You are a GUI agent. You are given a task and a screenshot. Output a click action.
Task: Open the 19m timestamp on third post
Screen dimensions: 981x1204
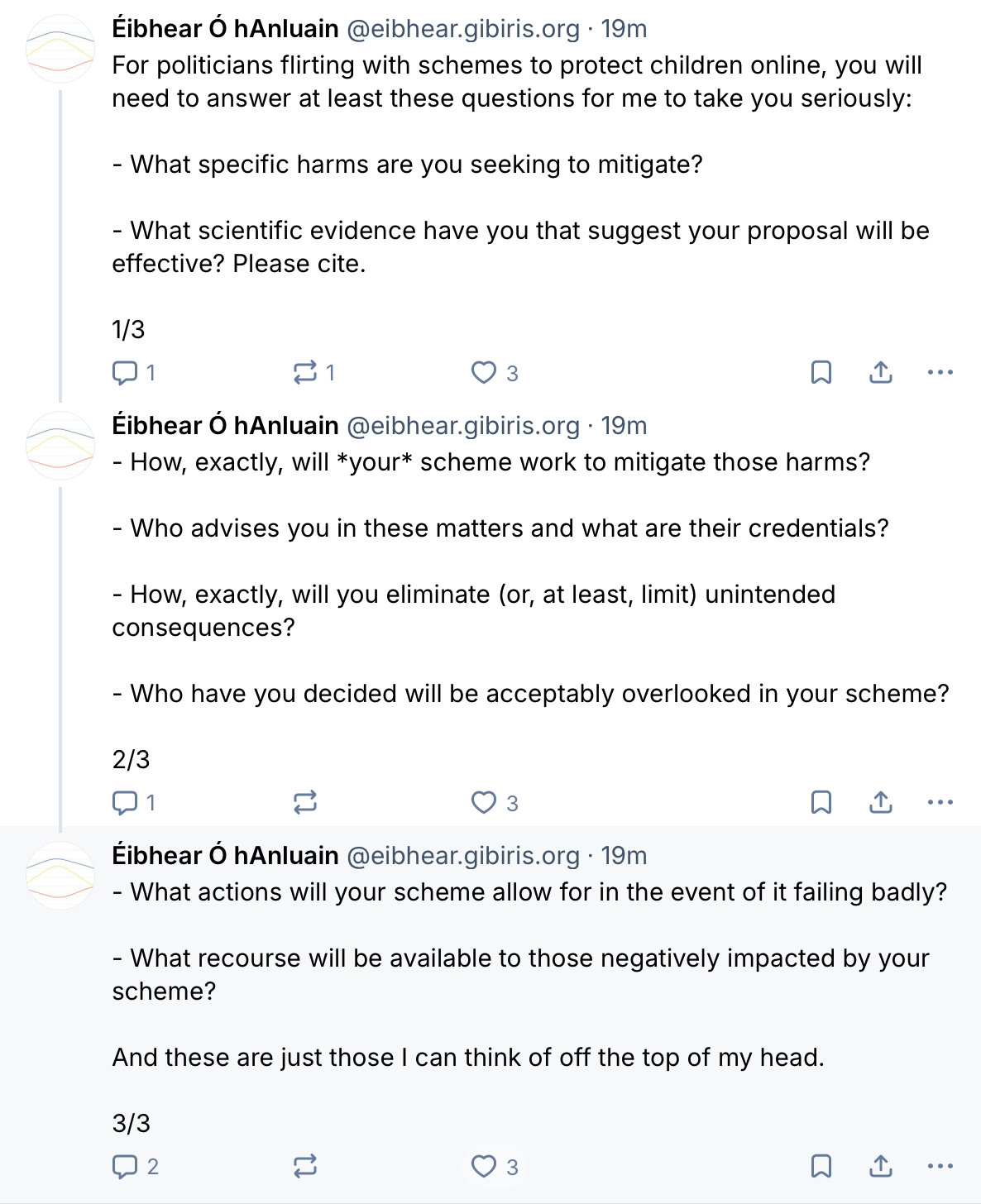pos(624,856)
